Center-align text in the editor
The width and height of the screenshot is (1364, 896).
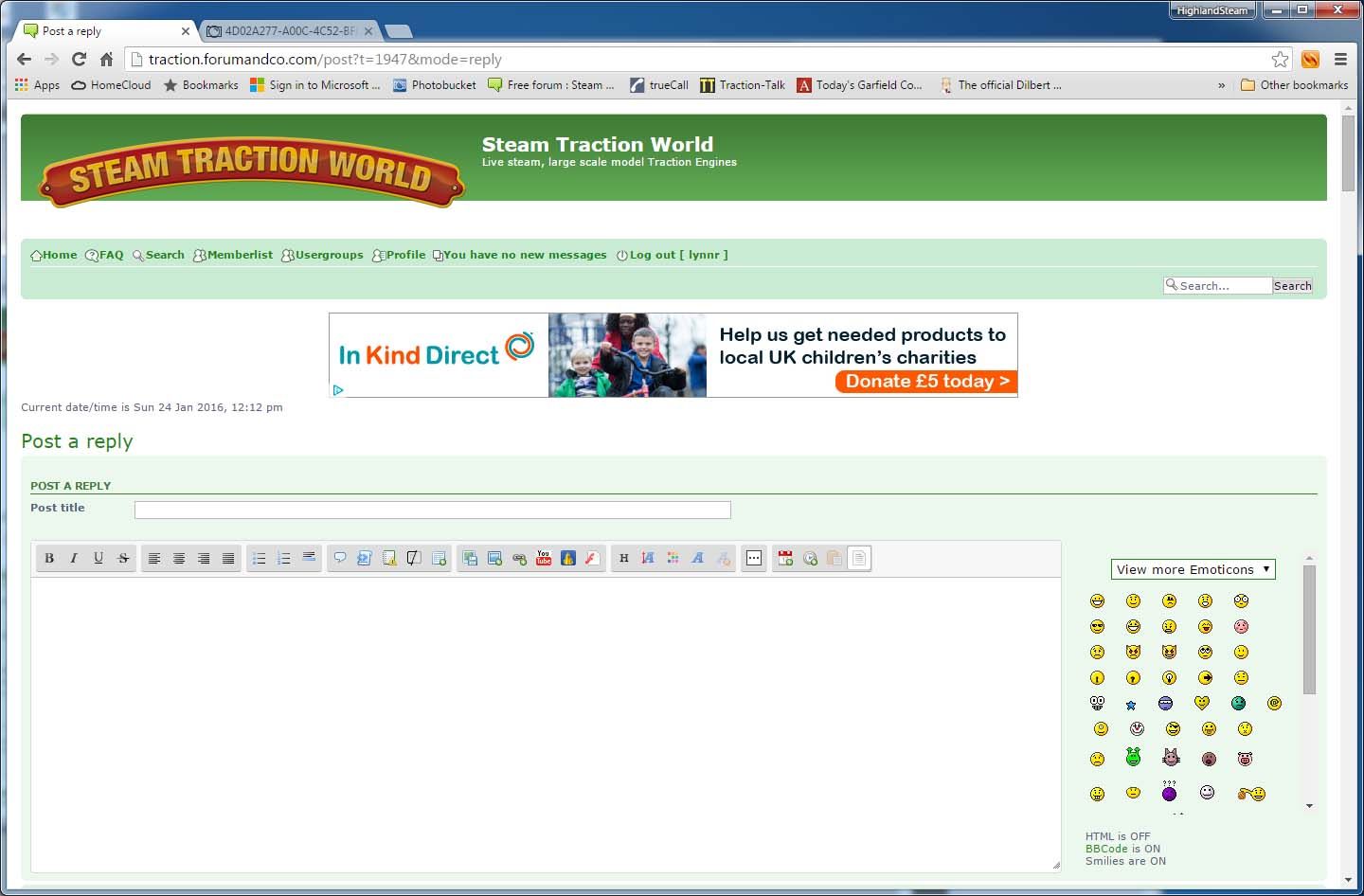click(178, 558)
